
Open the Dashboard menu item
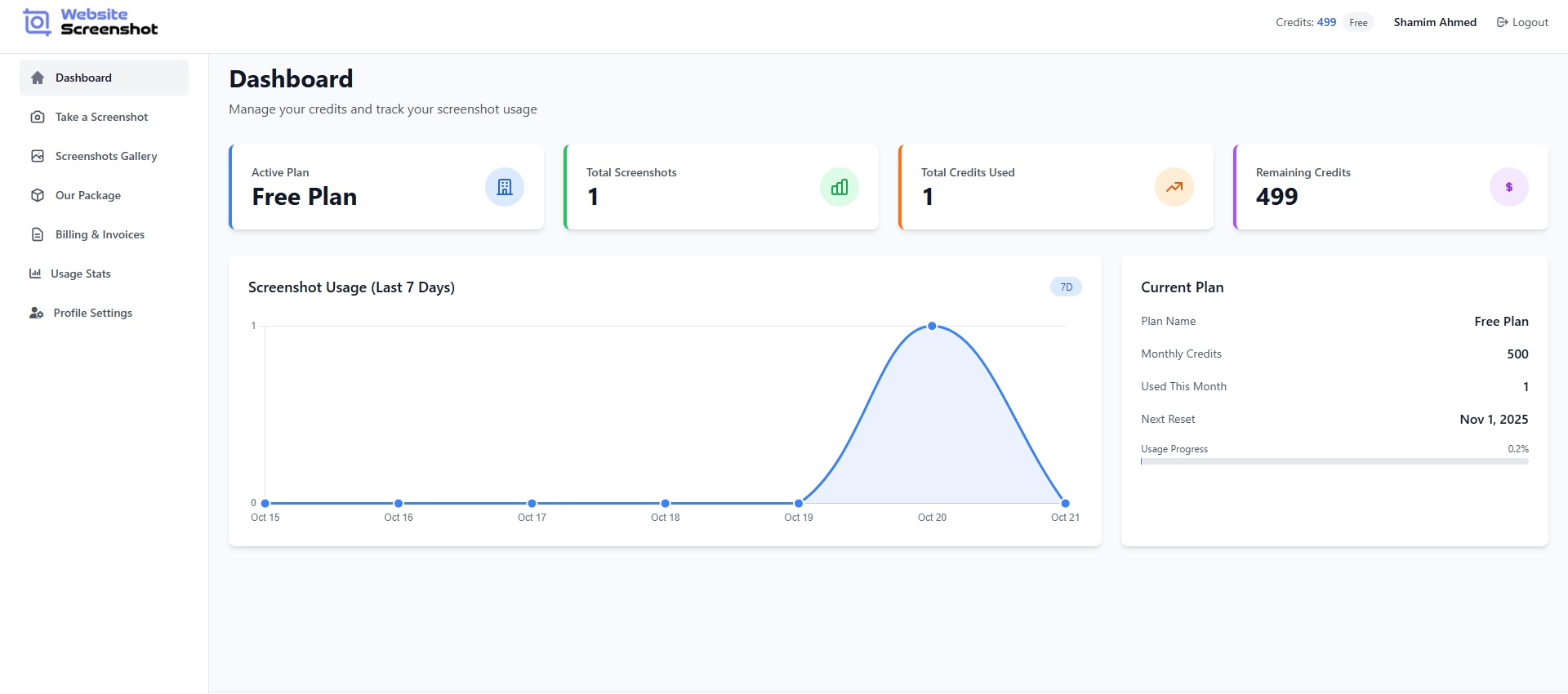tap(83, 78)
